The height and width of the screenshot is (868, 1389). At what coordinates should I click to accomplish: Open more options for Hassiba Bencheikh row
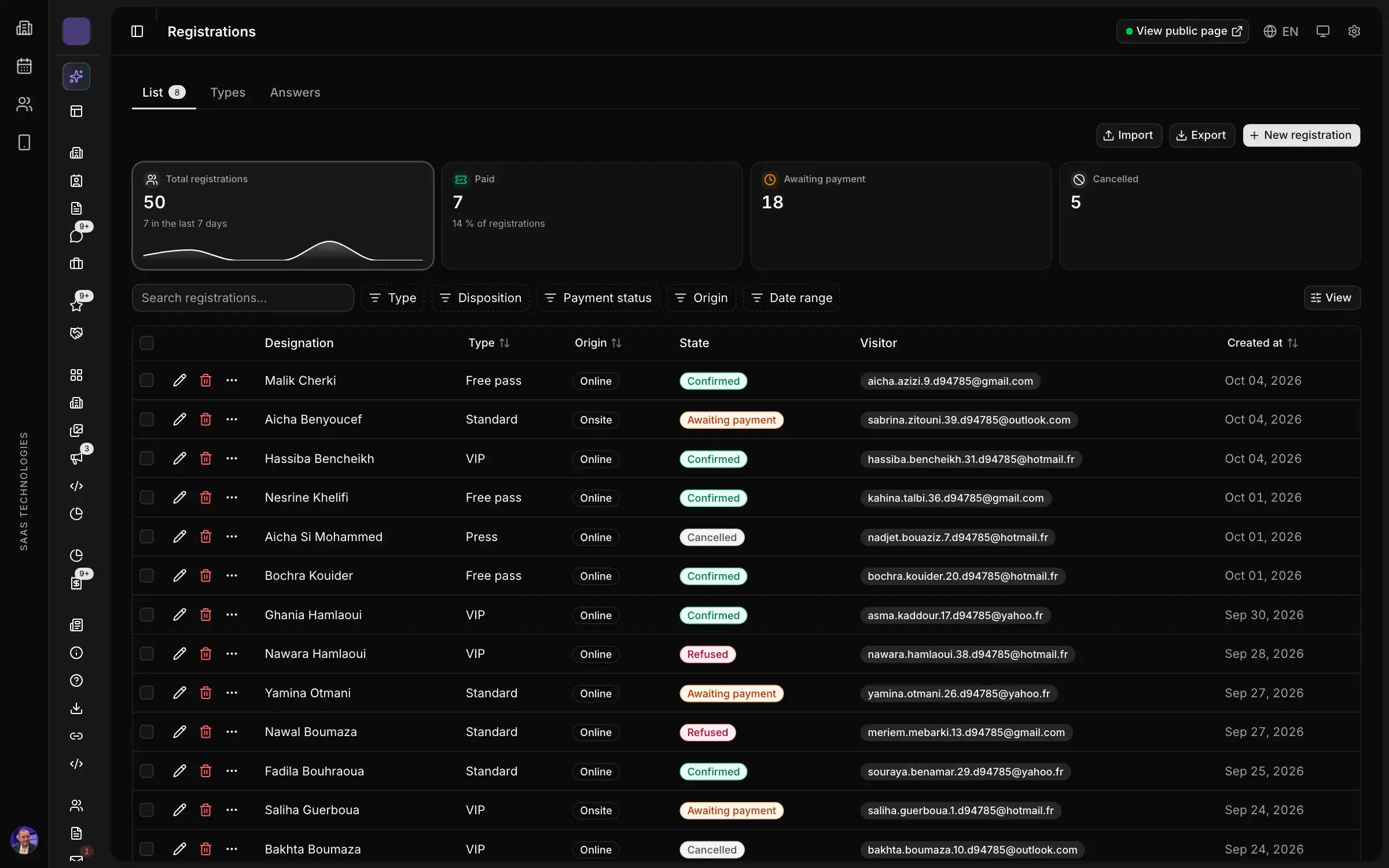[231, 458]
